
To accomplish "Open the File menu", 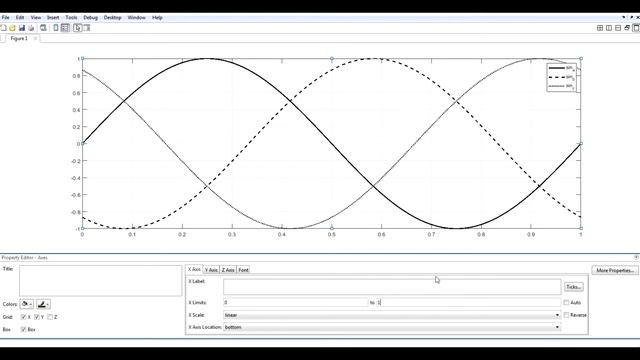I will (6, 18).
